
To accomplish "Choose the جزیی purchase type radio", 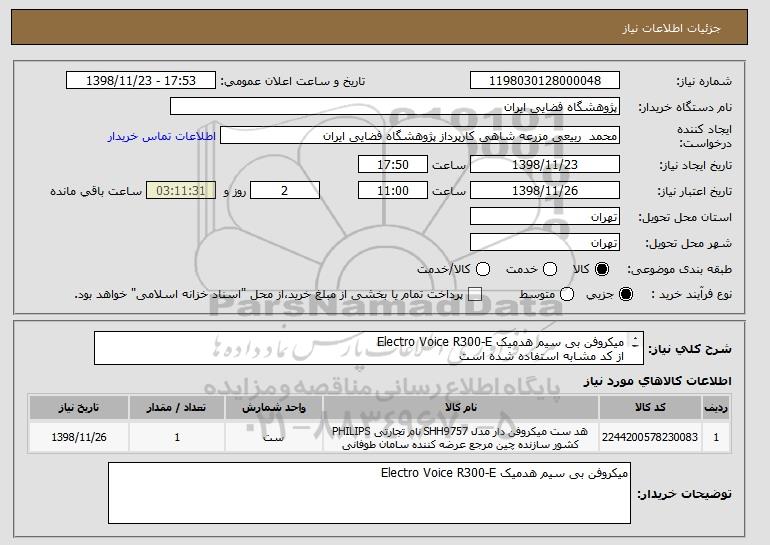I will tap(626, 294).
